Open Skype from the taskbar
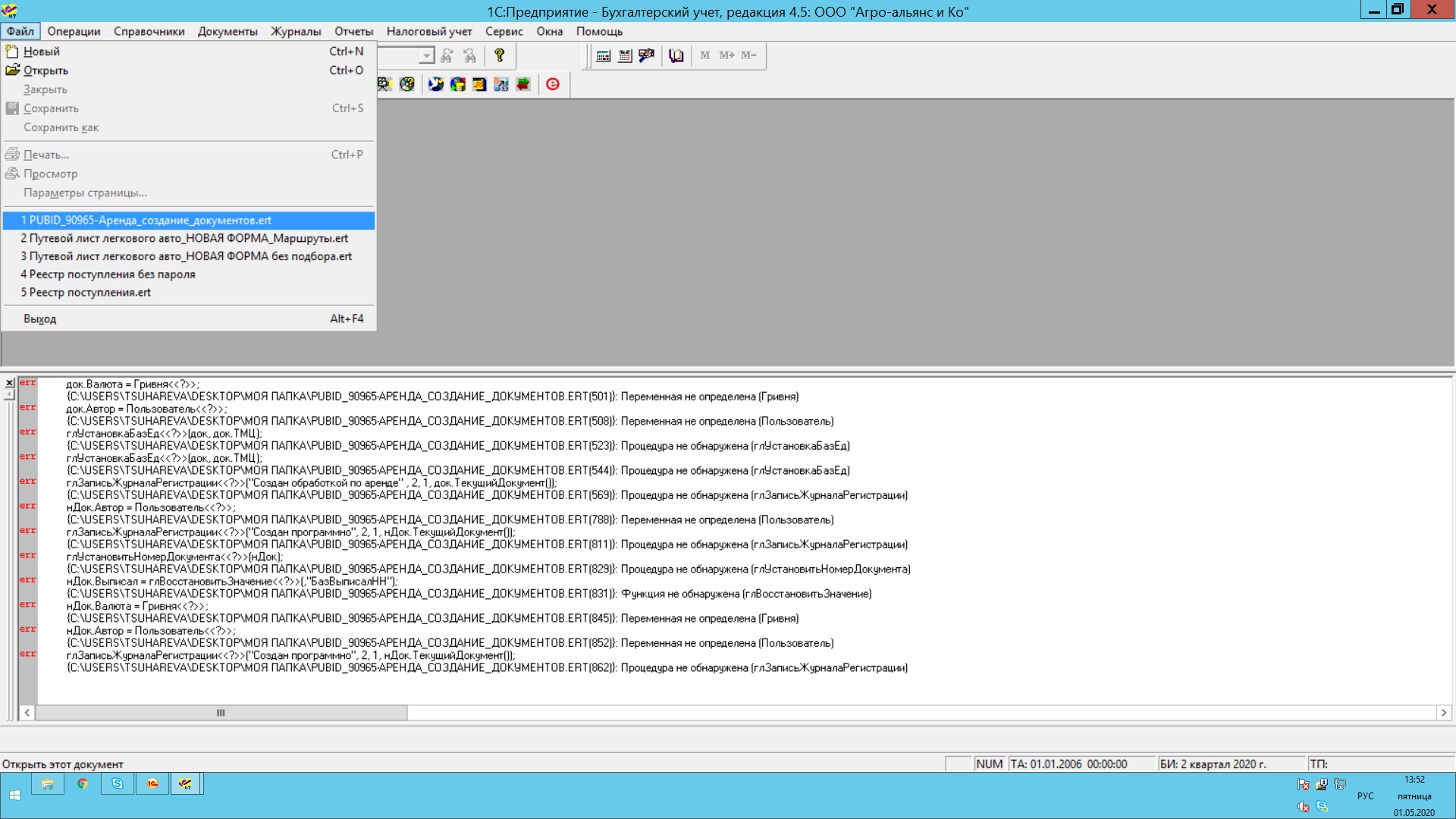The height and width of the screenshot is (819, 1456). [x=118, y=784]
